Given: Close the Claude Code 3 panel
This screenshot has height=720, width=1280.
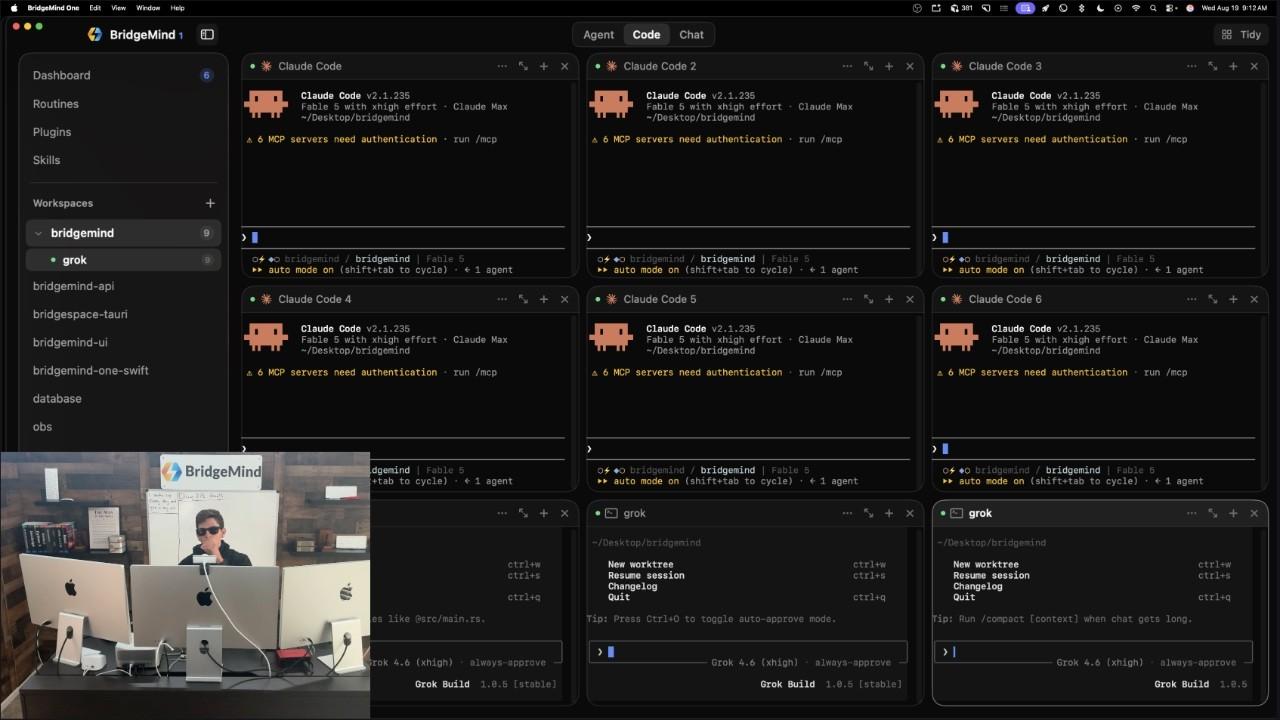Looking at the screenshot, I should [x=1255, y=66].
